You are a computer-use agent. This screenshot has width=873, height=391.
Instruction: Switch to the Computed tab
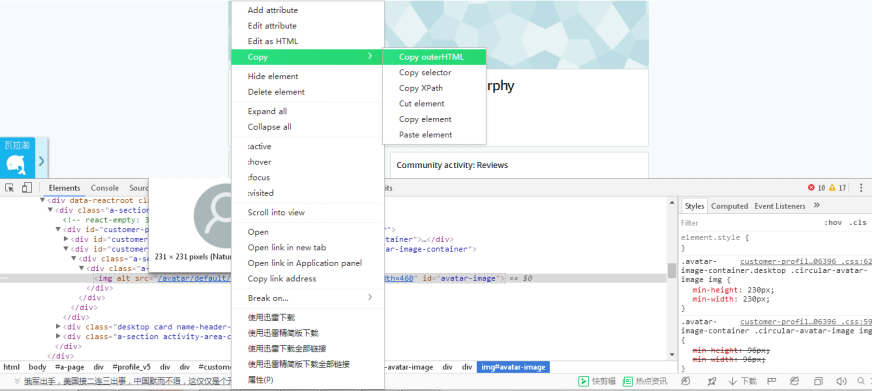coord(729,206)
